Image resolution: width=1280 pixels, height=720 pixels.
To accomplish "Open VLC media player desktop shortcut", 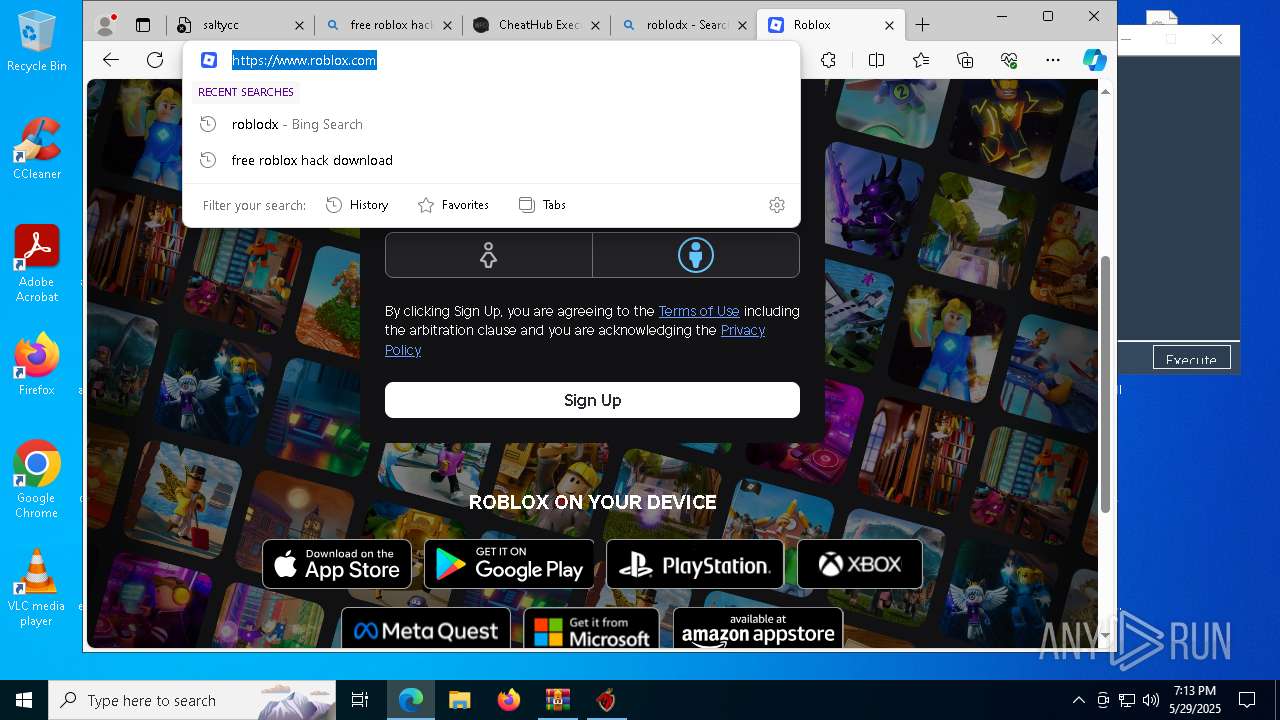I will point(37,588).
